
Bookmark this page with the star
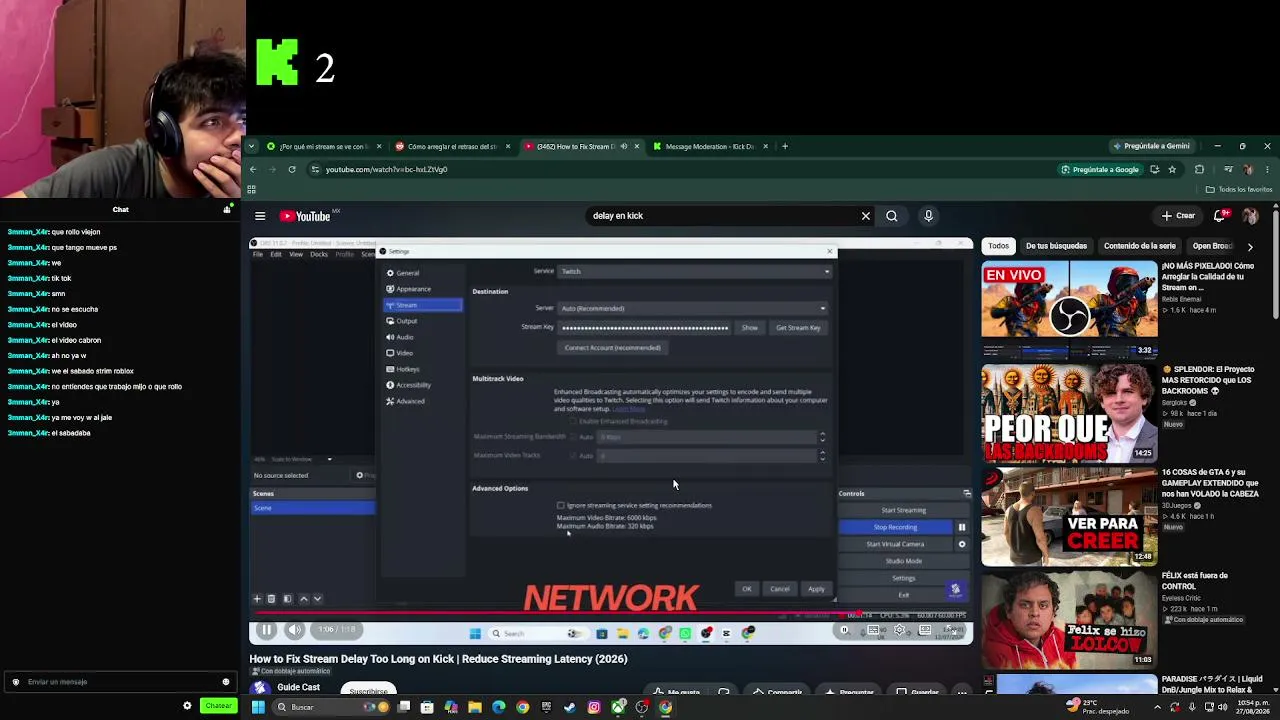1172,169
